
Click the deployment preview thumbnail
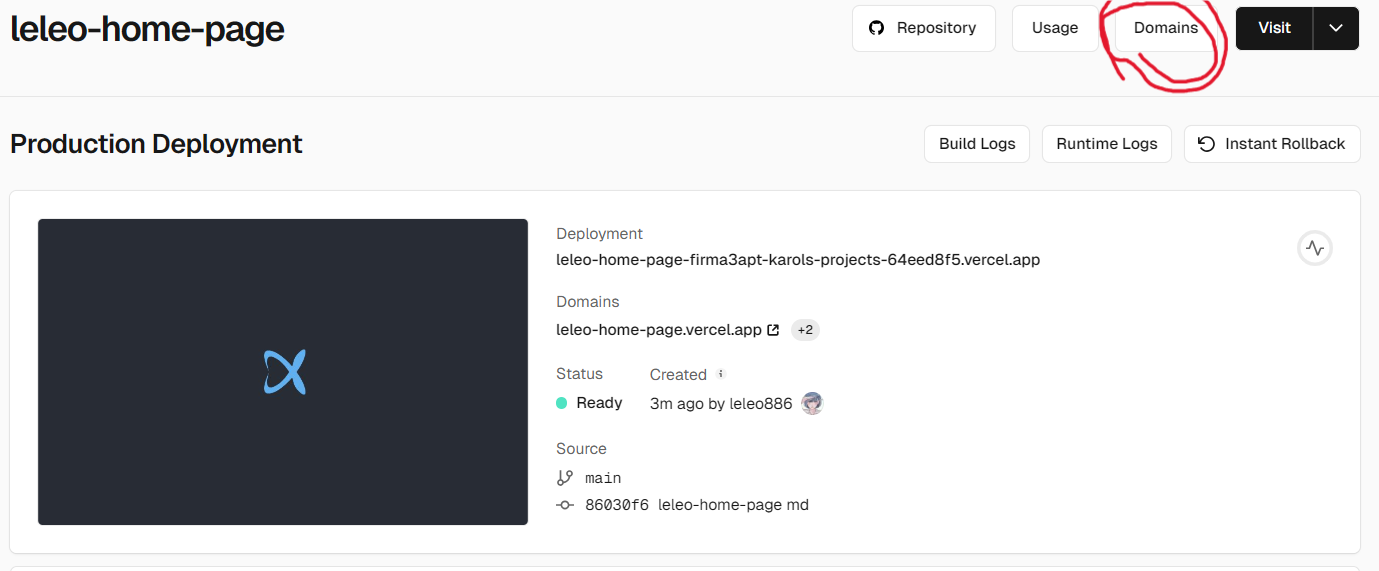tap(283, 372)
